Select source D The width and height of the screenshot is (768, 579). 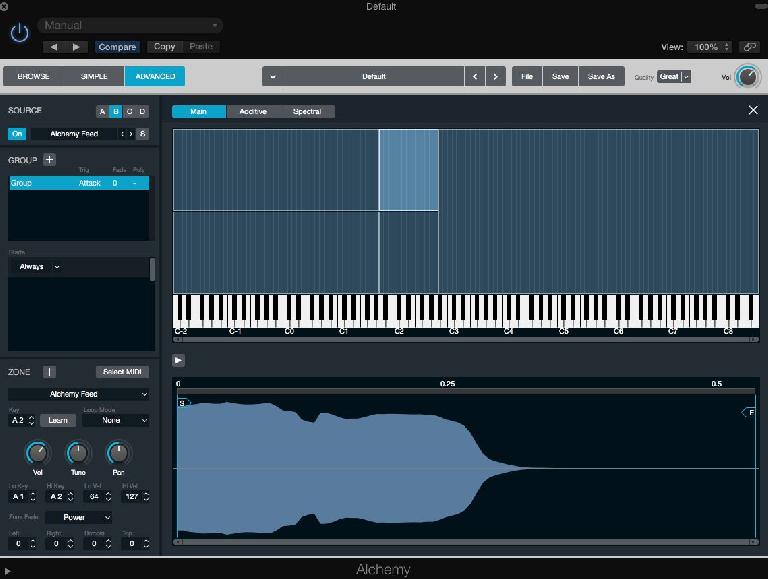(x=143, y=112)
